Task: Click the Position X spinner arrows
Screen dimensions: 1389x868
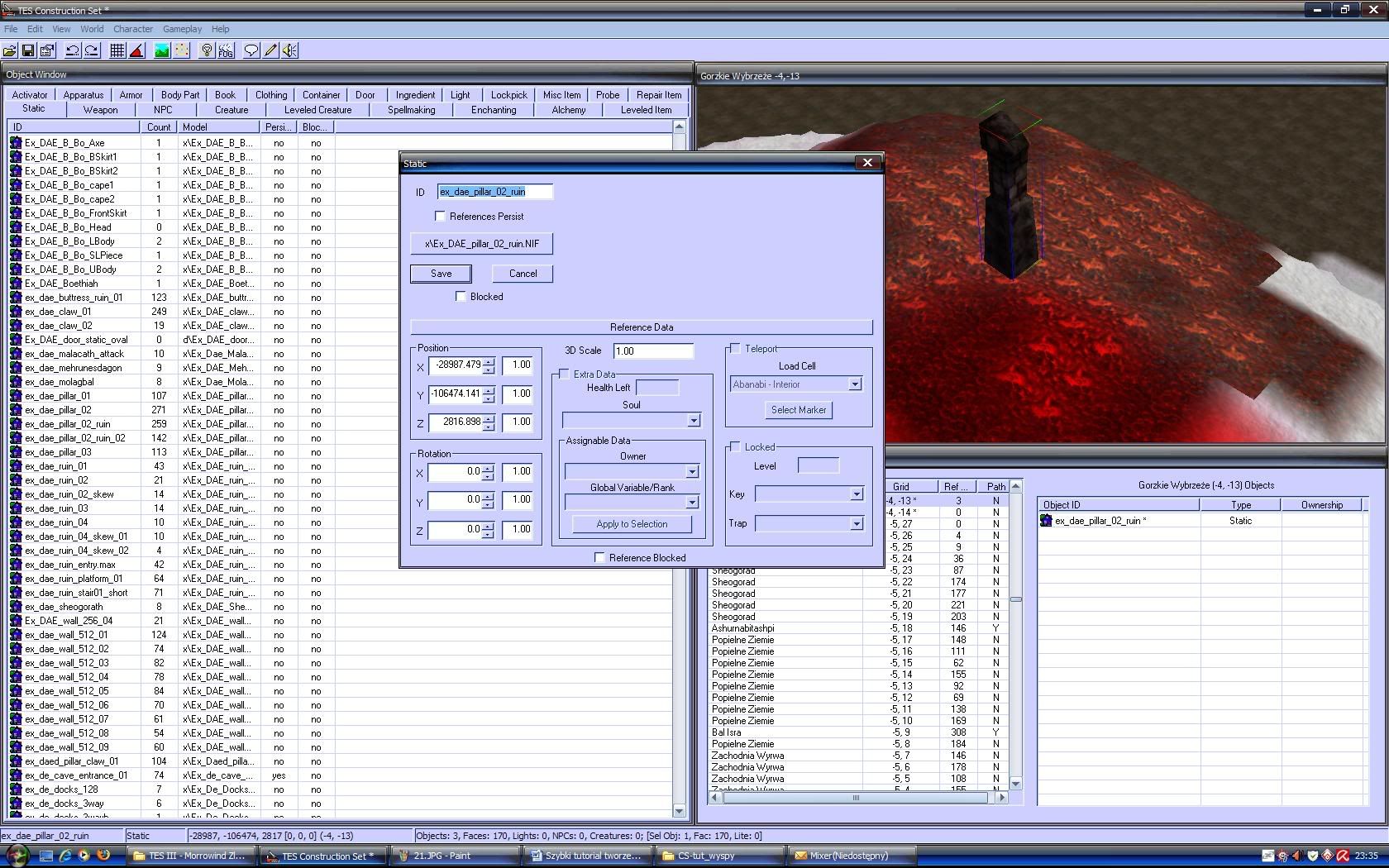Action: click(489, 365)
